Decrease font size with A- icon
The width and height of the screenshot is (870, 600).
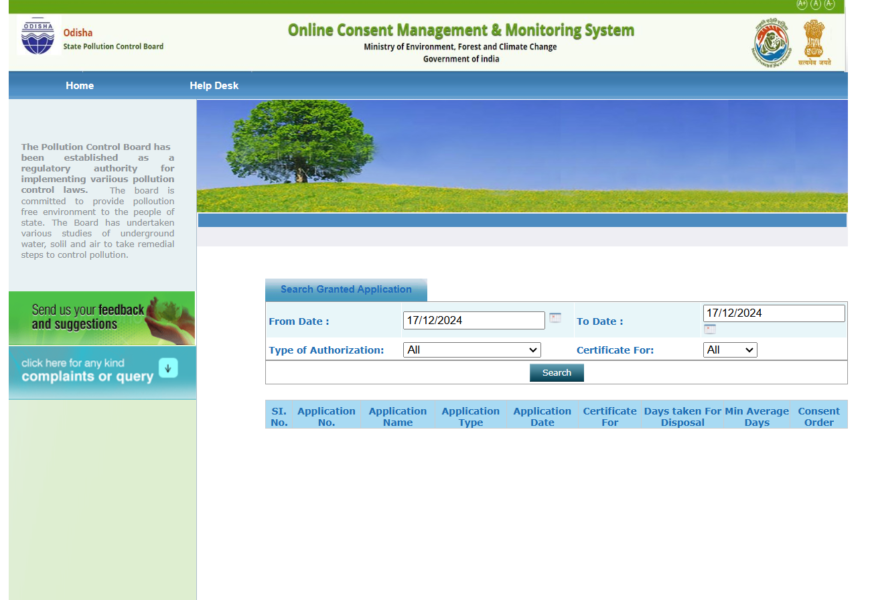[829, 4]
